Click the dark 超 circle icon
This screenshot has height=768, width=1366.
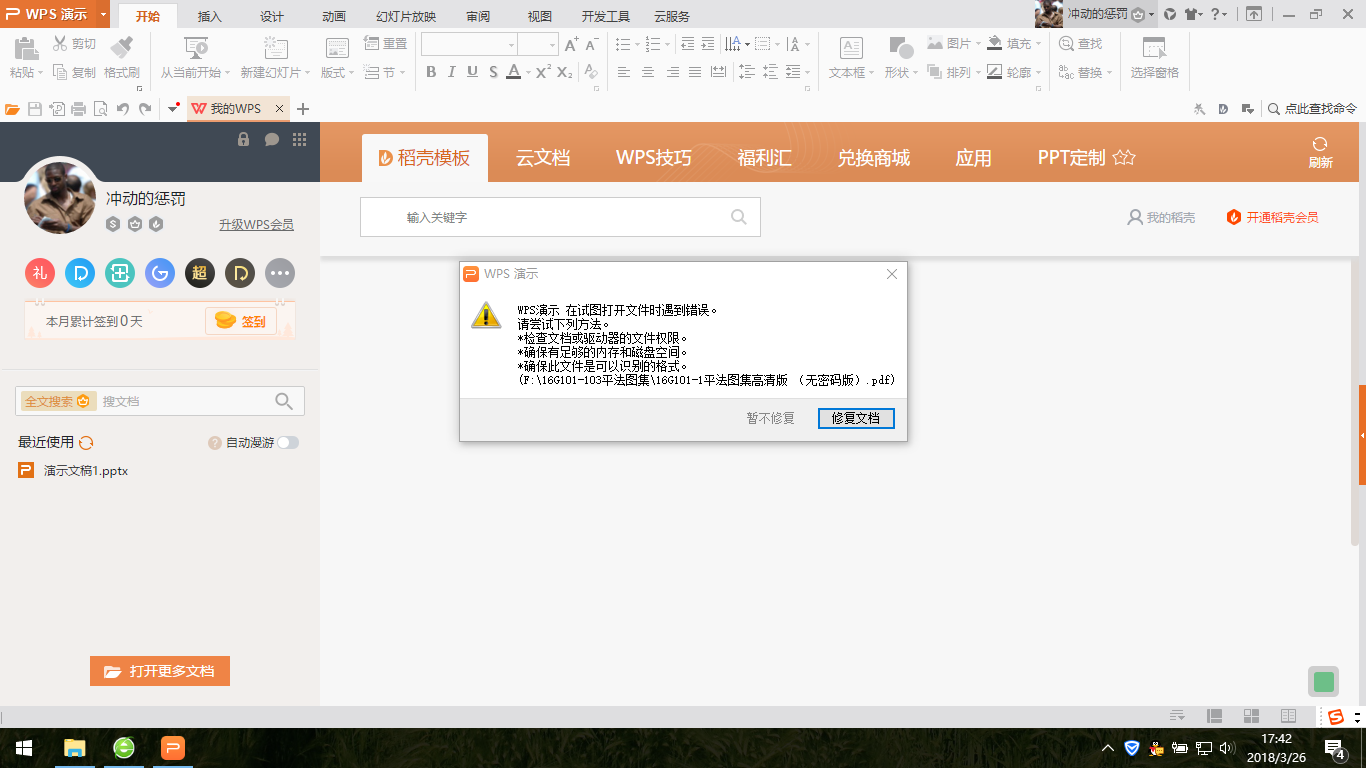(x=200, y=272)
